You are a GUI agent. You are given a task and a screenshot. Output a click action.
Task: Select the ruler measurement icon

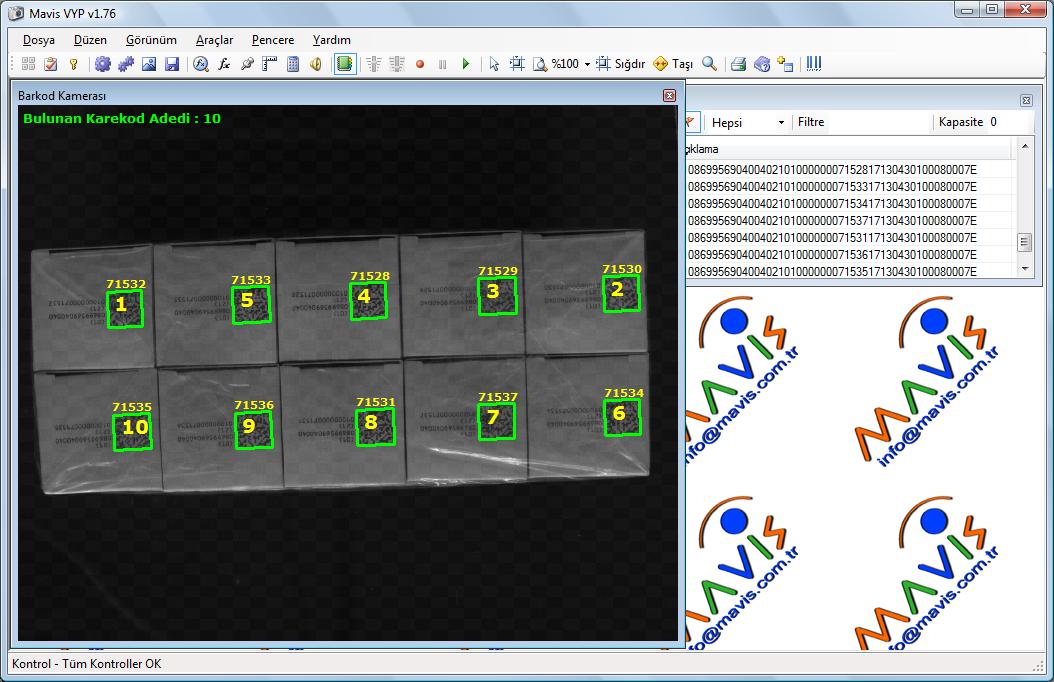270,64
